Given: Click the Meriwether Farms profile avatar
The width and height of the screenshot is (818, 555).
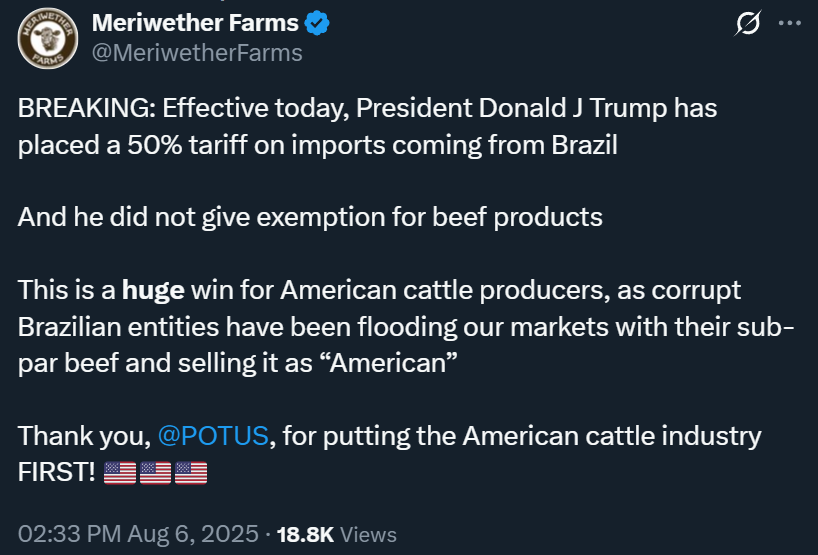Looking at the screenshot, I should coord(49,40).
